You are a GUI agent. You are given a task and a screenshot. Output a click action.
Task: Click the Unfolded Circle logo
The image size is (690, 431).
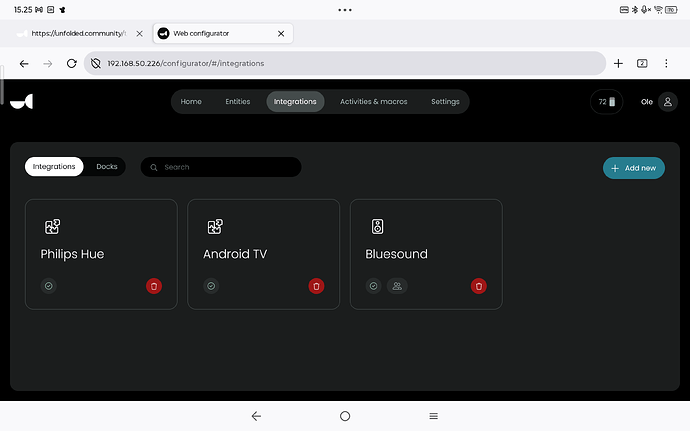[22, 102]
